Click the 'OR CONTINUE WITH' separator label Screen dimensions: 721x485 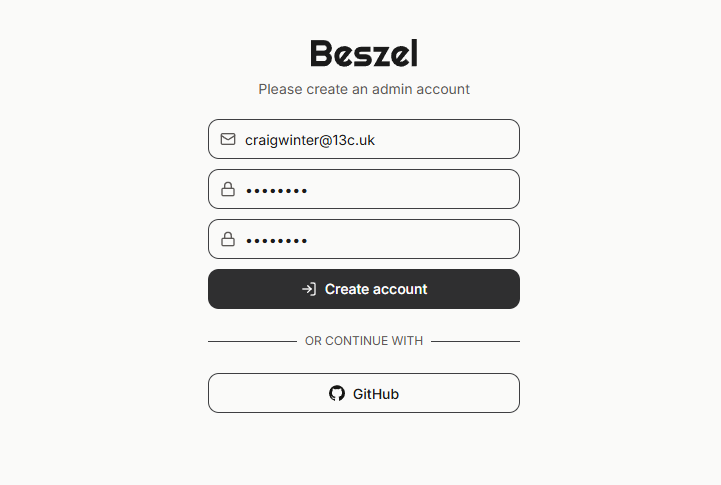click(364, 341)
